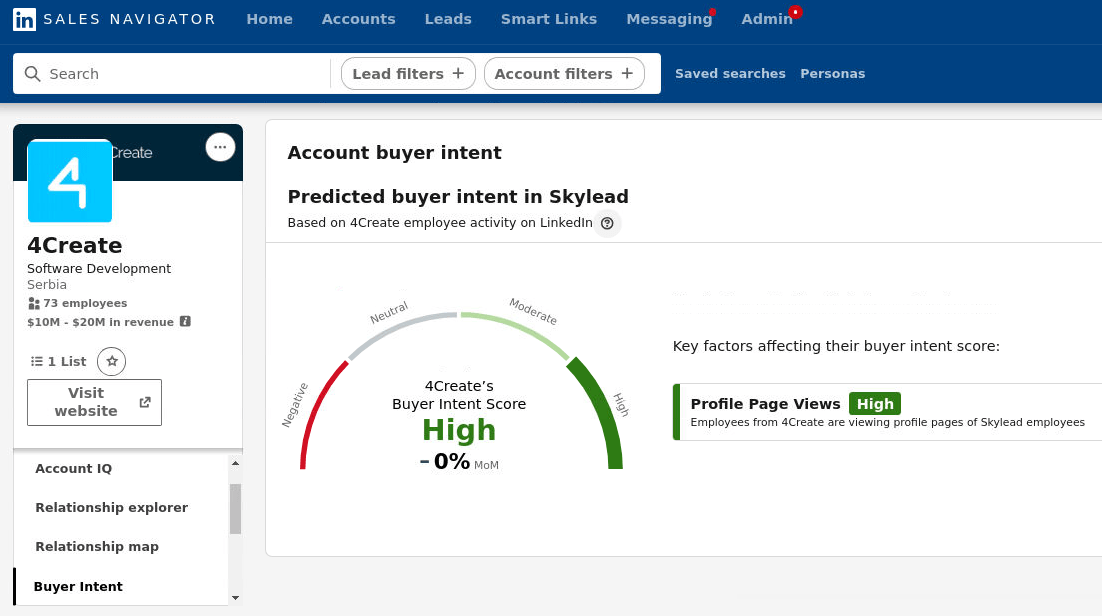1102x616 pixels.
Task: Click the Visit website button
Action: (x=94, y=402)
